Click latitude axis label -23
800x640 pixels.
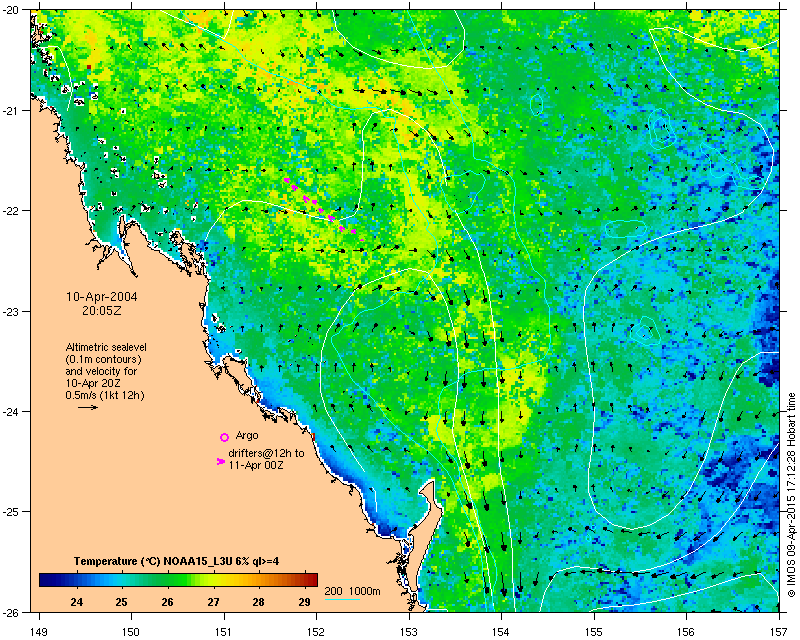click(11, 311)
